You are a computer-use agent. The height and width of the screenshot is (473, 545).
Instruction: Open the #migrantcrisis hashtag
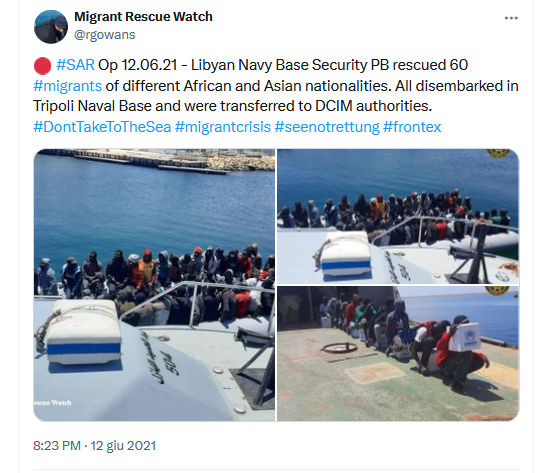[x=223, y=127]
